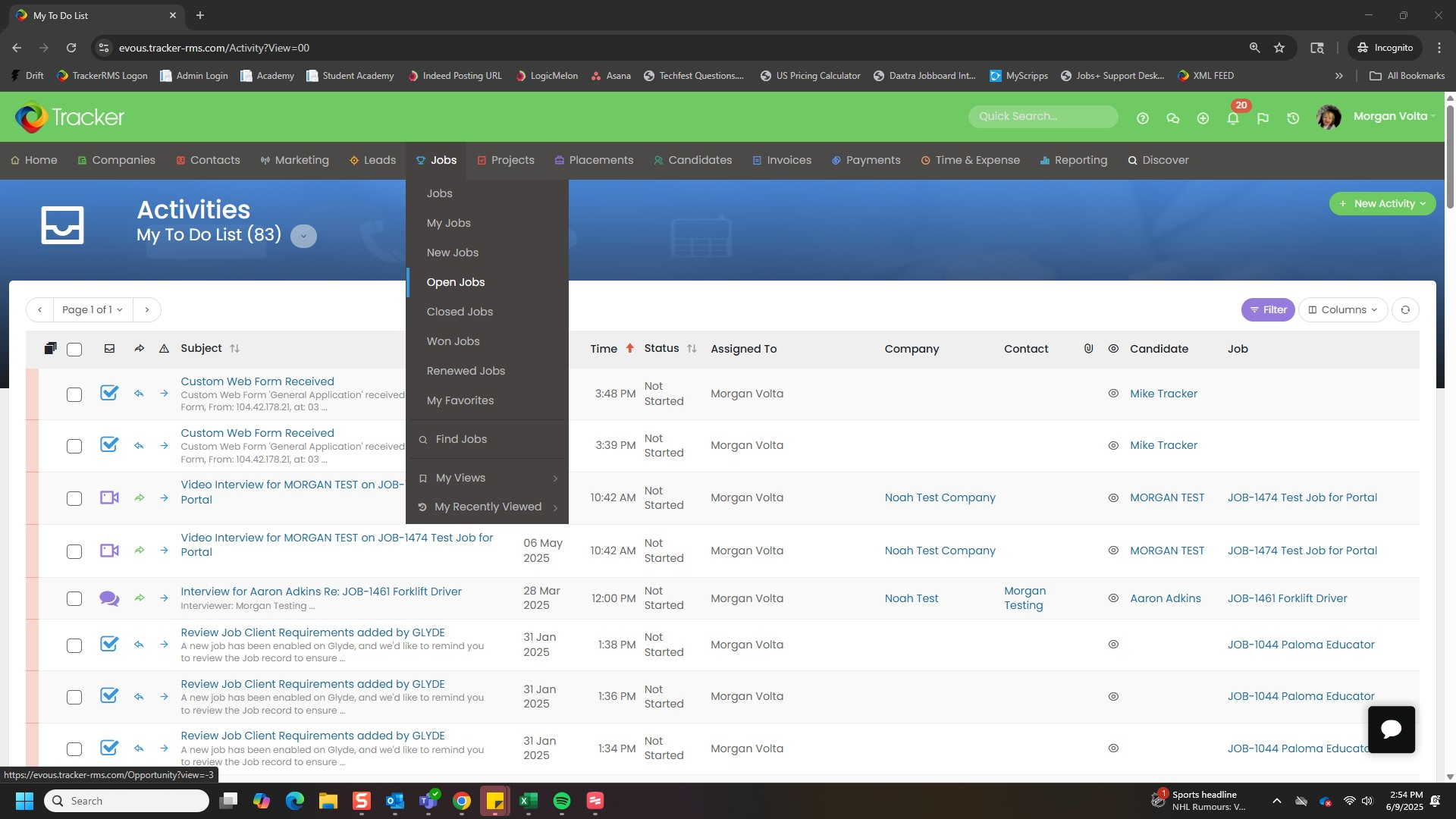Screen dimensions: 1456x819
Task: Expand the My Recently Viewed submenu
Action: tap(487, 507)
